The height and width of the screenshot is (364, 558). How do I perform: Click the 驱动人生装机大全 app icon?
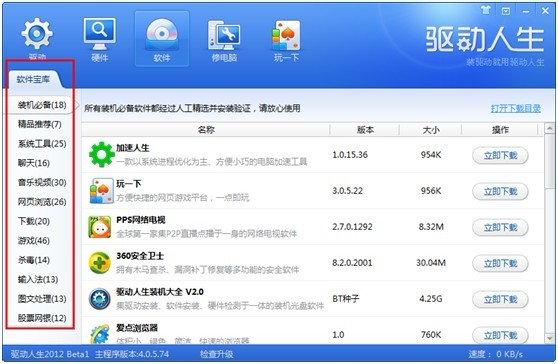coord(100,299)
